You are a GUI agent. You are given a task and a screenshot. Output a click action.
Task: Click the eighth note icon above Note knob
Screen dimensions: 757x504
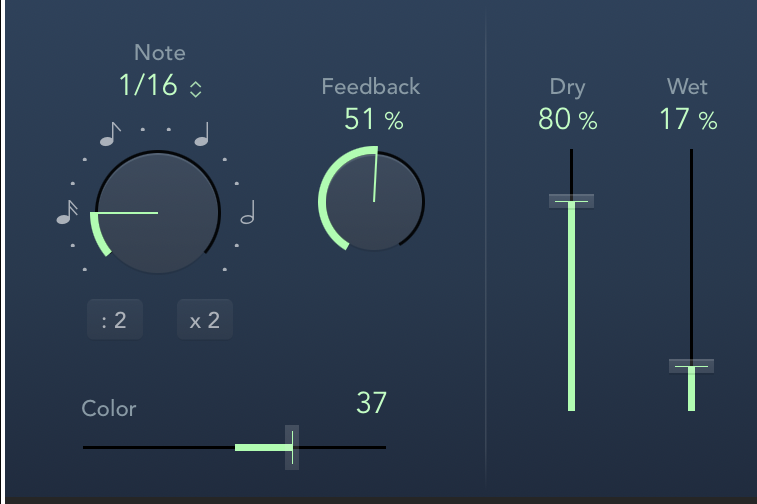111,133
